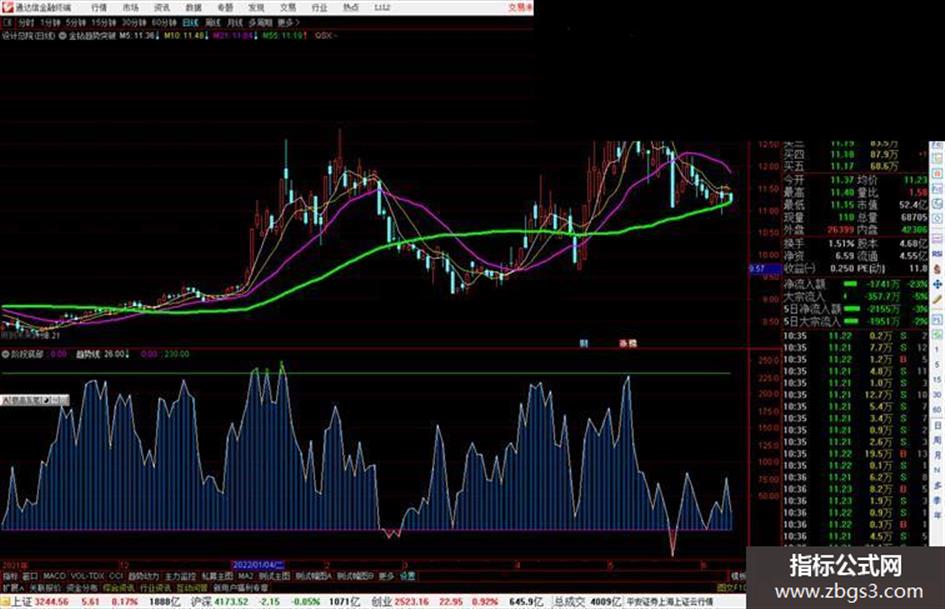Open the 综合资讯 link

point(119,587)
